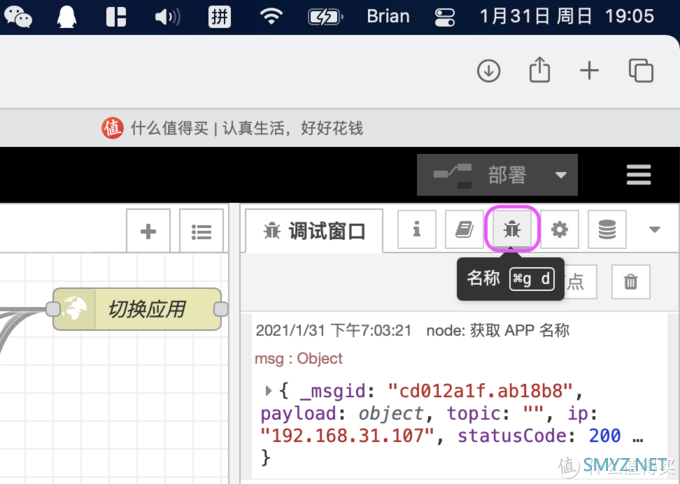This screenshot has width=680, height=484.
Task: Click the 切换应用 node output port
Action: pyautogui.click(x=221, y=309)
